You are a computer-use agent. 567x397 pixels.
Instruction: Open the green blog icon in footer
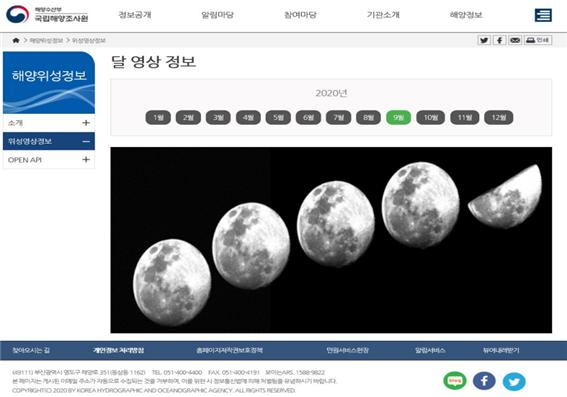coord(455,381)
